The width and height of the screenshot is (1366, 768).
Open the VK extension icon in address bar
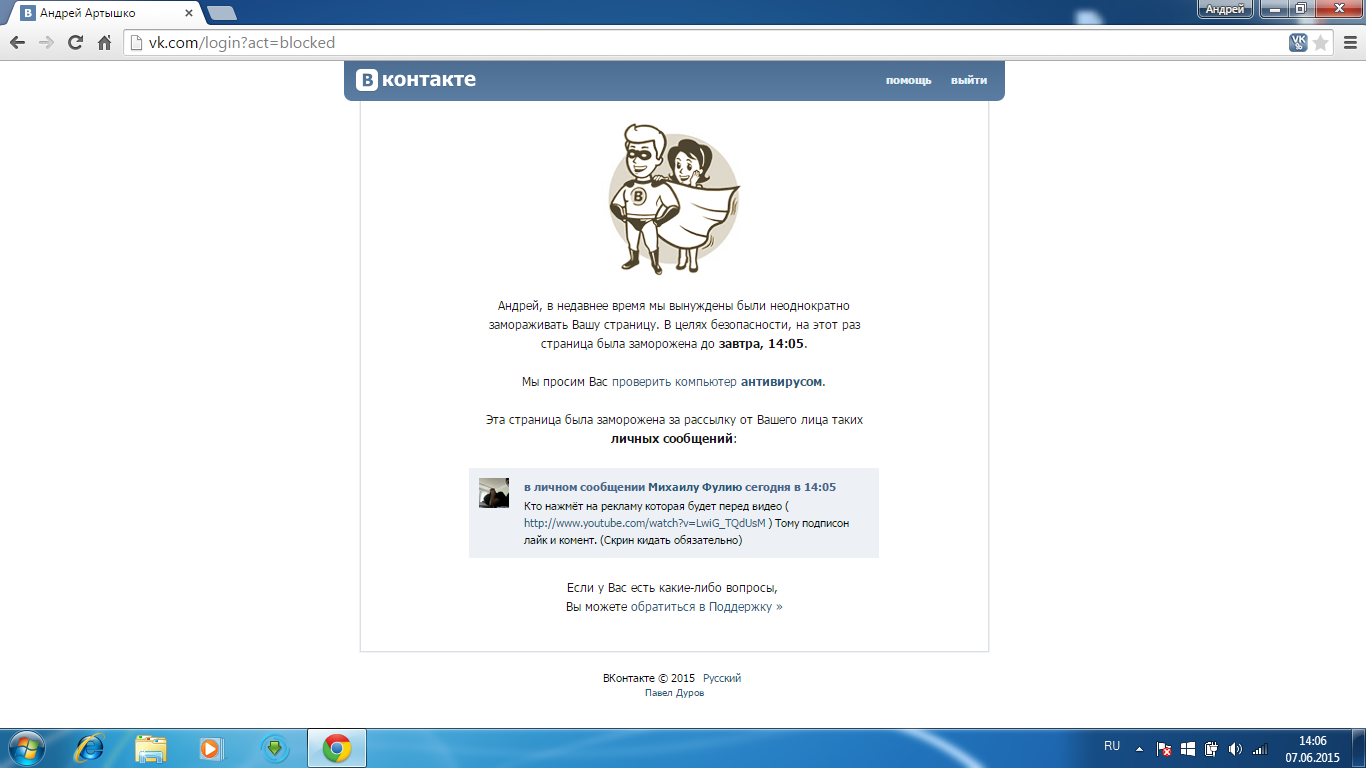1298,43
